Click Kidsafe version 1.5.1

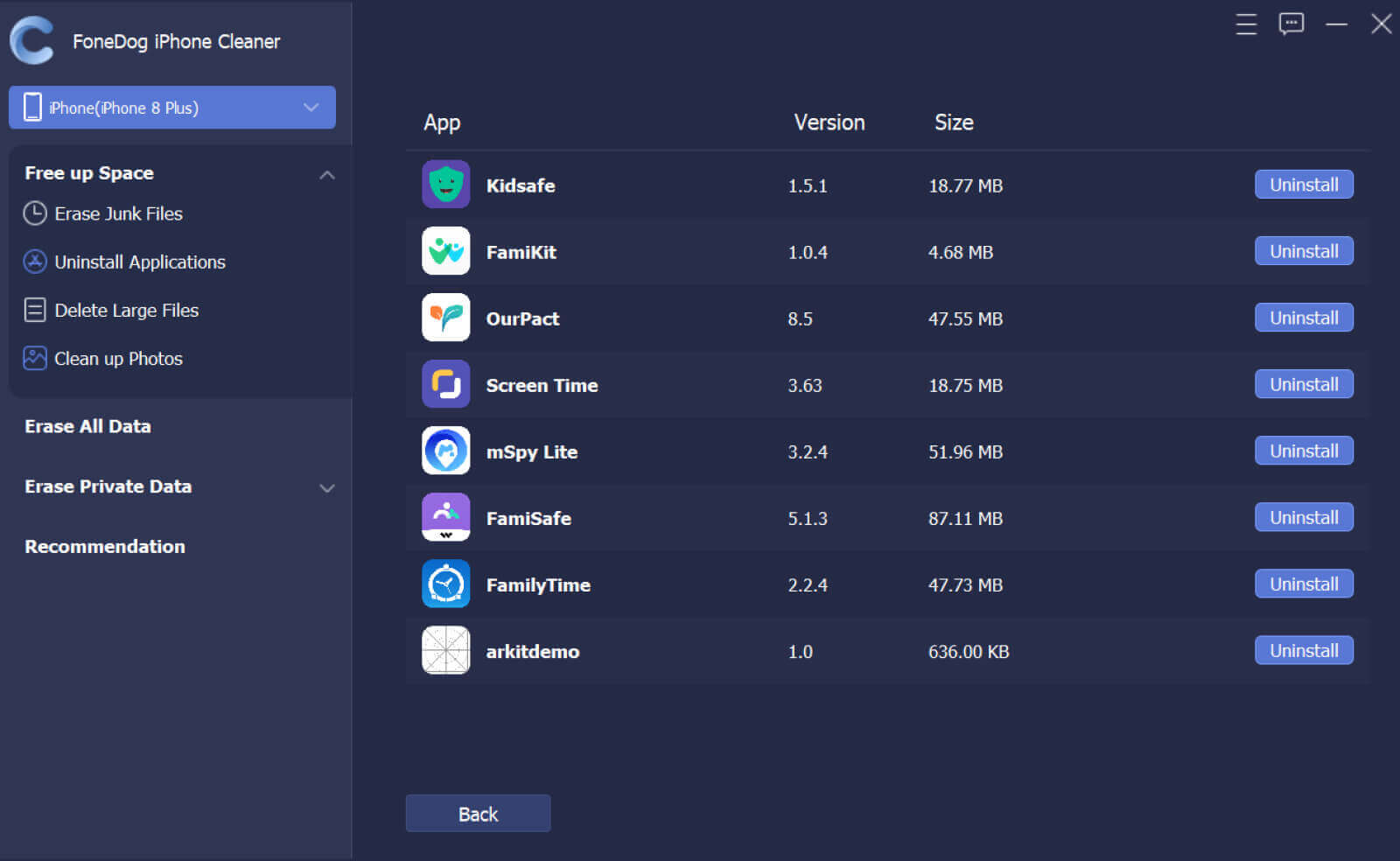point(808,185)
